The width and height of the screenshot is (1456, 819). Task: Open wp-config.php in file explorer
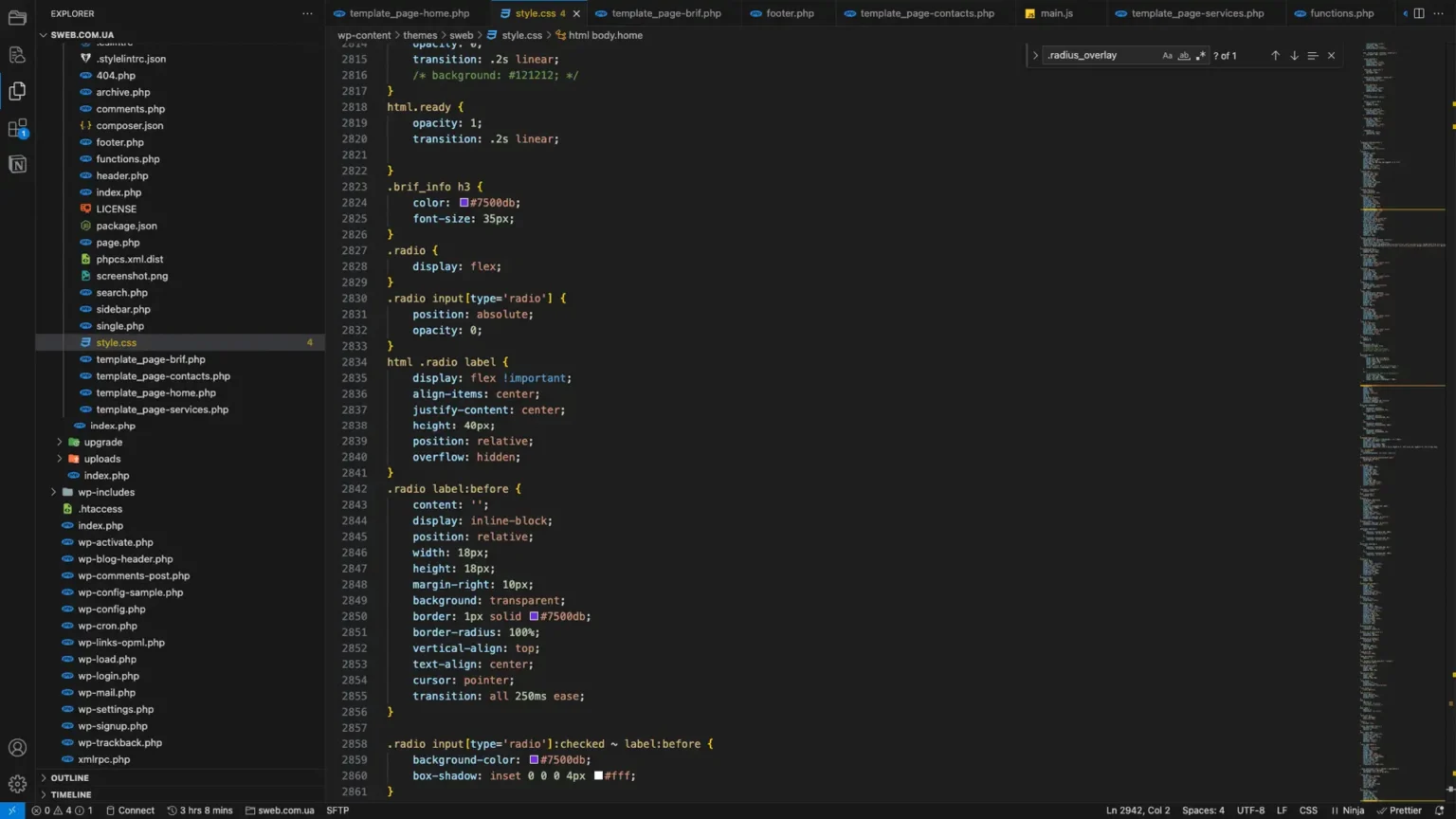[x=112, y=609]
